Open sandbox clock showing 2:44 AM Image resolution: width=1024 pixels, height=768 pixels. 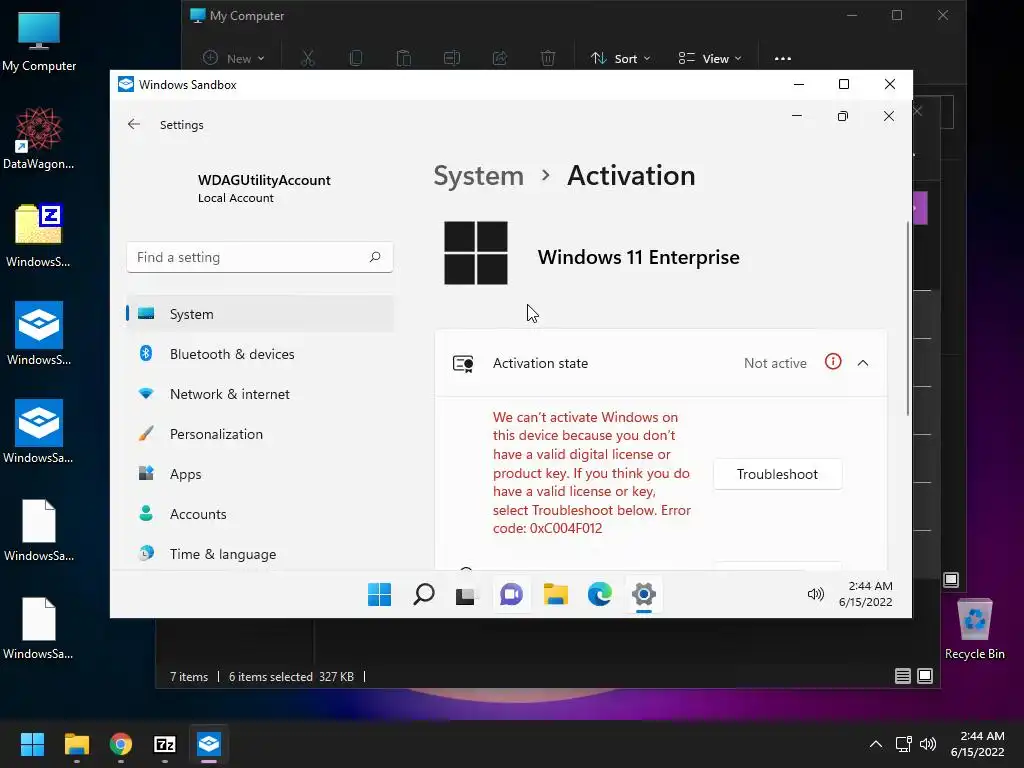(866, 594)
